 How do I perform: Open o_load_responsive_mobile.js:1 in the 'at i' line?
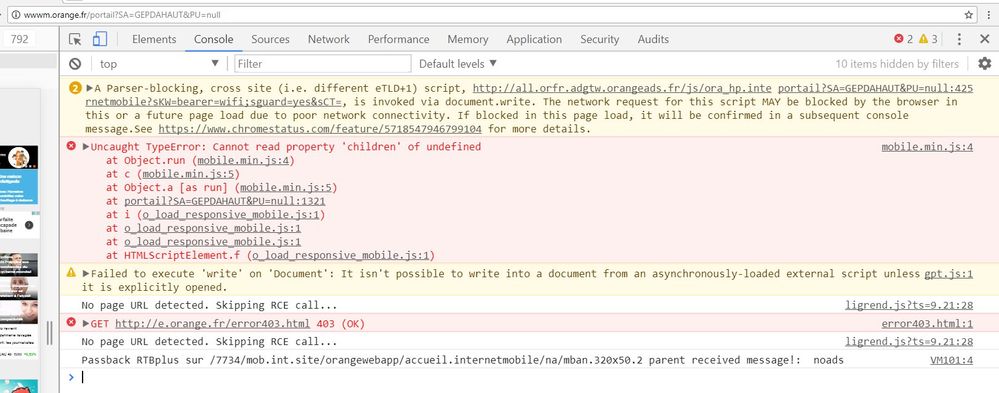coord(231,215)
